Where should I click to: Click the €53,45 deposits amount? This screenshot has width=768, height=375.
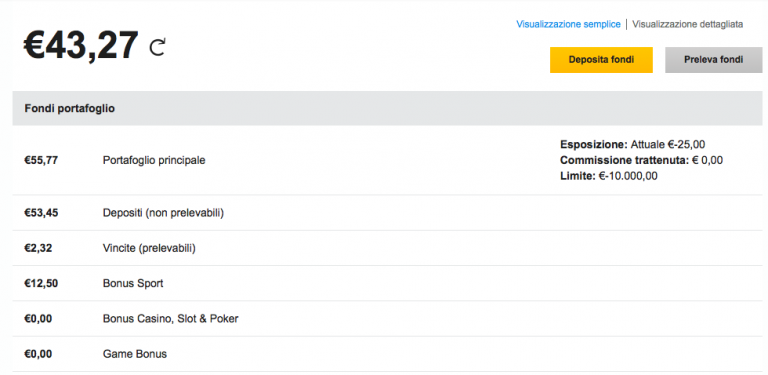41,213
